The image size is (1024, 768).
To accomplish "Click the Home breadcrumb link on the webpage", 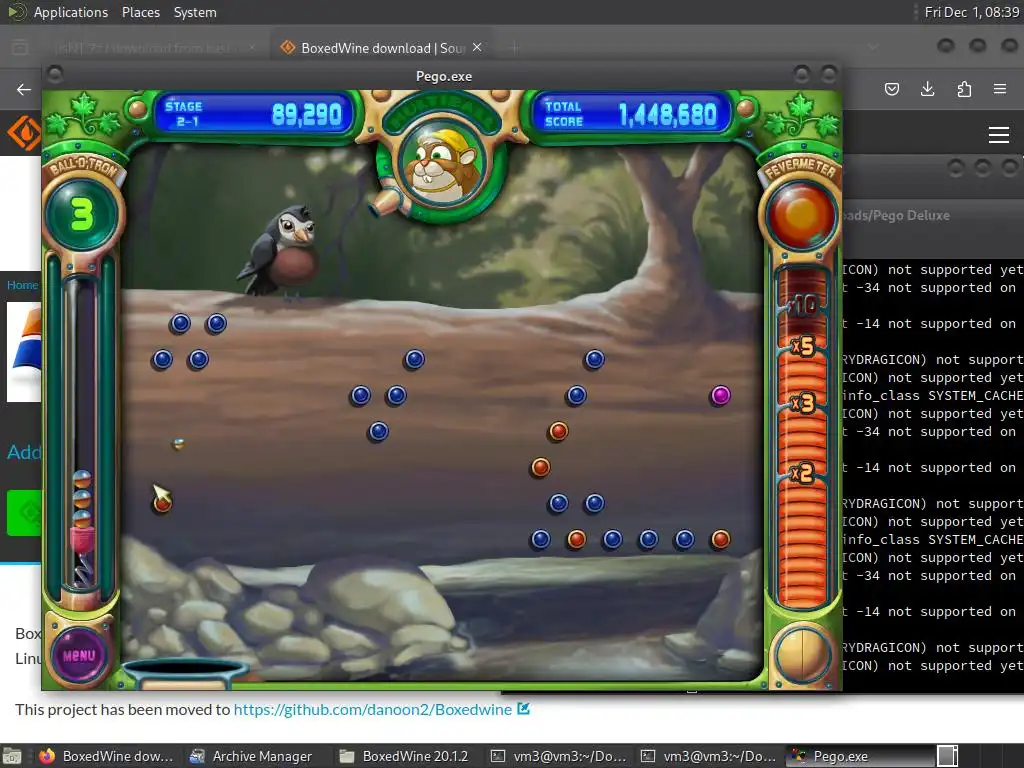I will click(22, 285).
